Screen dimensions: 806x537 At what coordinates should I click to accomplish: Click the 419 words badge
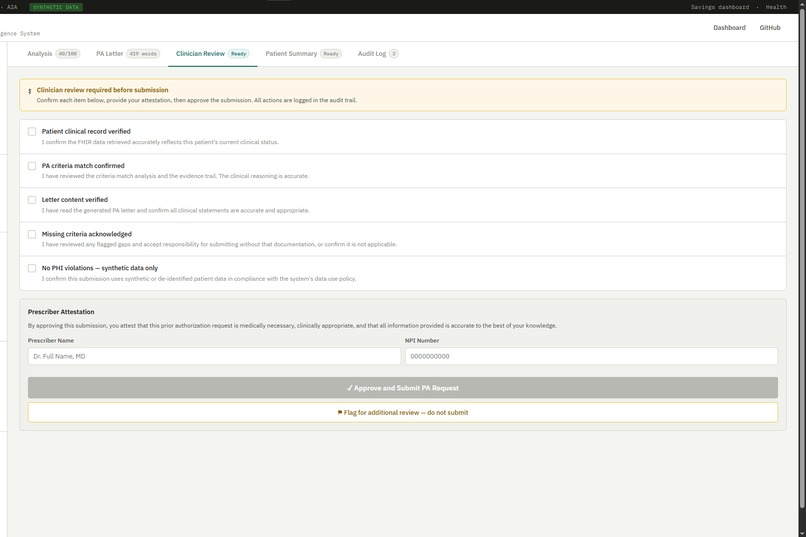click(x=143, y=53)
